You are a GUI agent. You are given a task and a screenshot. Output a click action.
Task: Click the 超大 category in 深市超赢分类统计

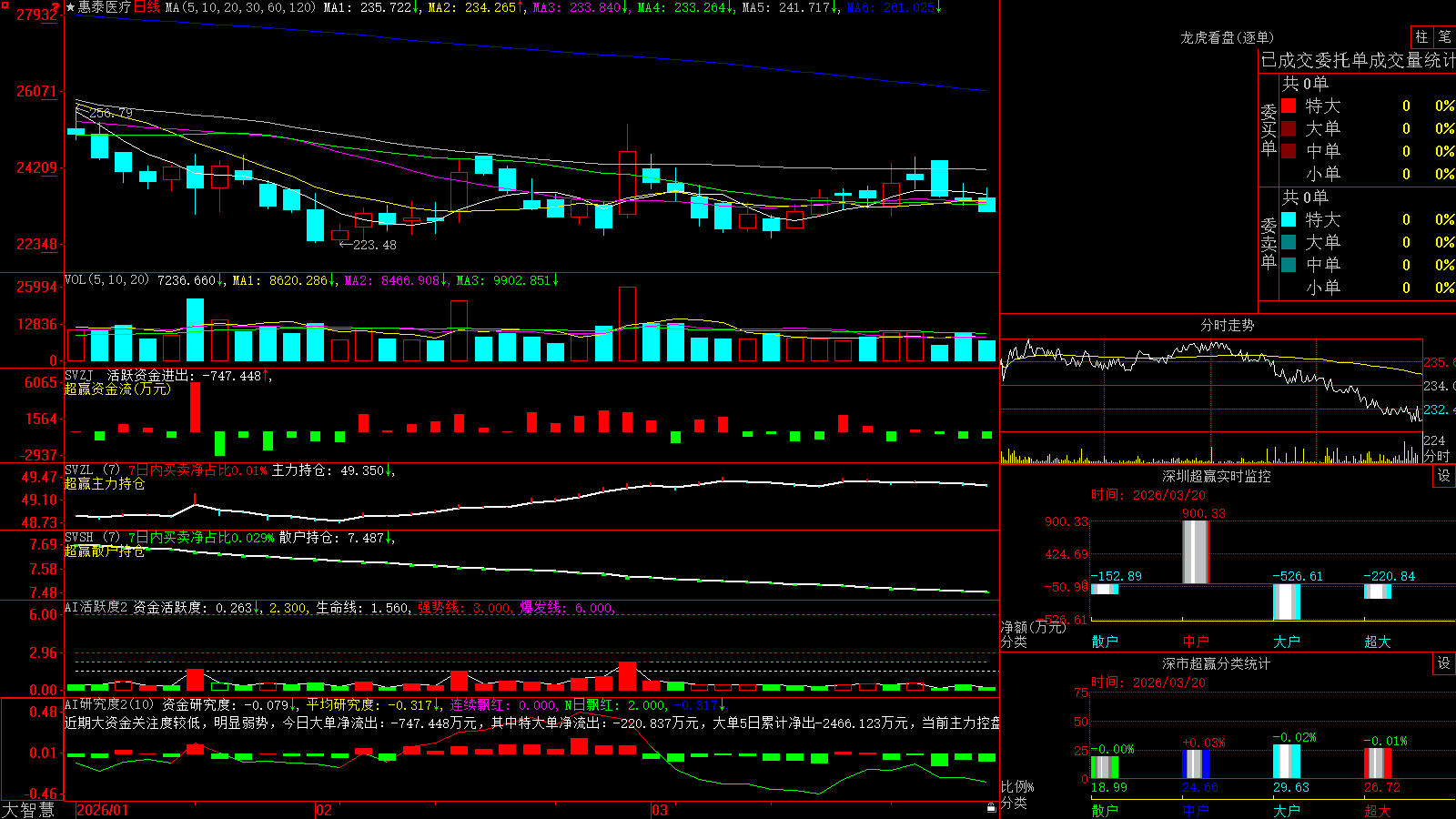[x=1378, y=811]
